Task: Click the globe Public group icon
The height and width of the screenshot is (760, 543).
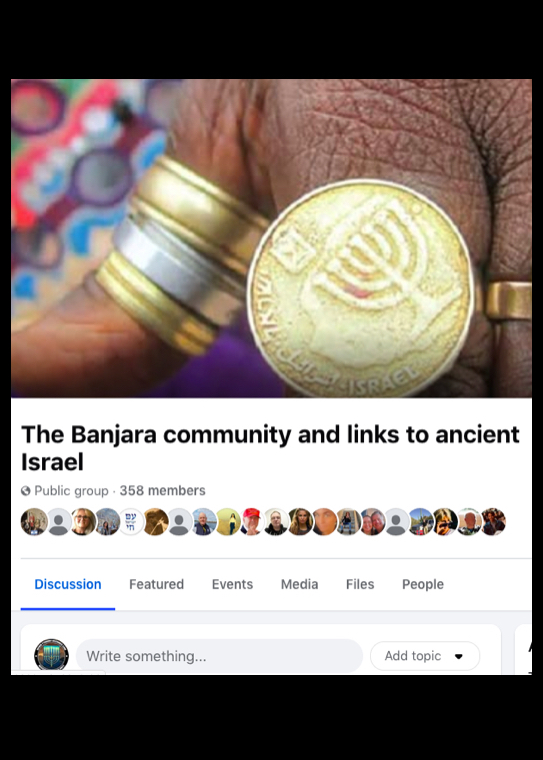Action: [25, 491]
